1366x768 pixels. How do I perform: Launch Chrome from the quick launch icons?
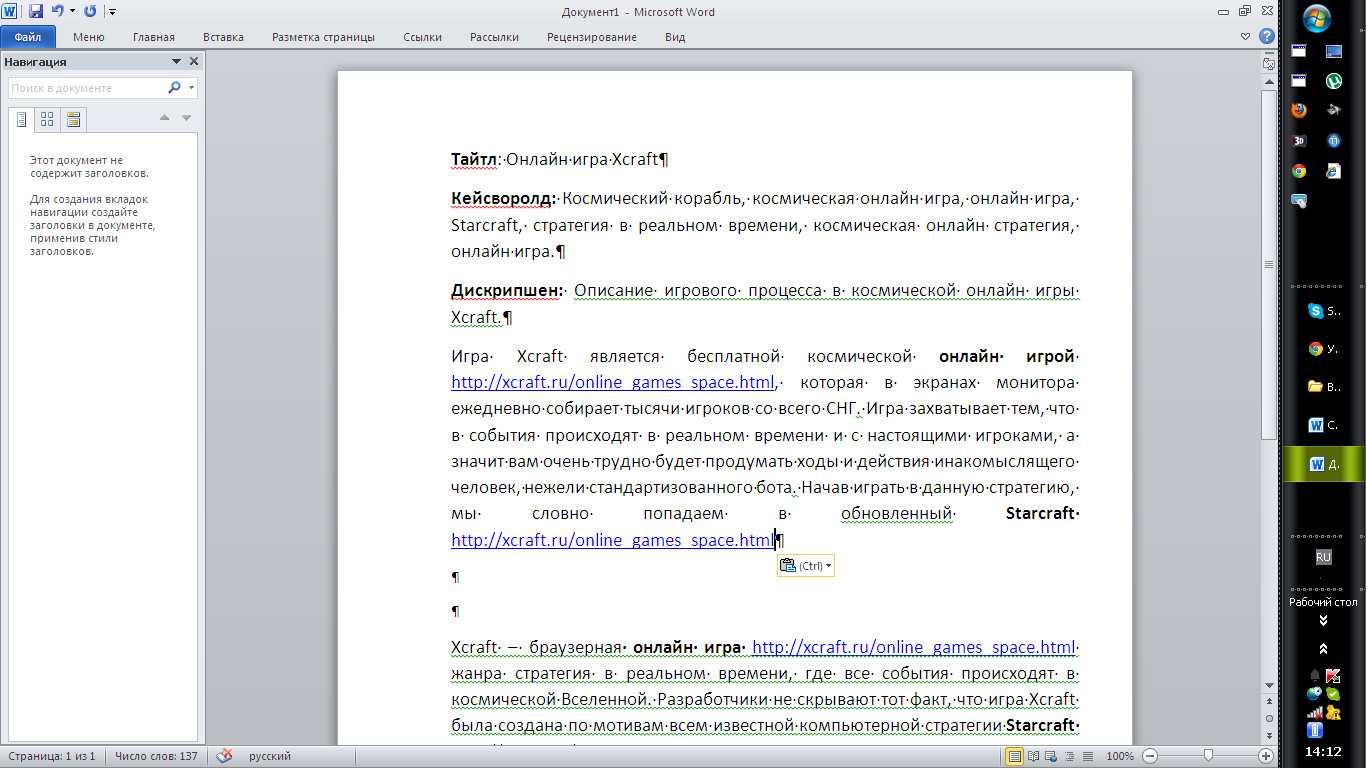tap(1299, 170)
